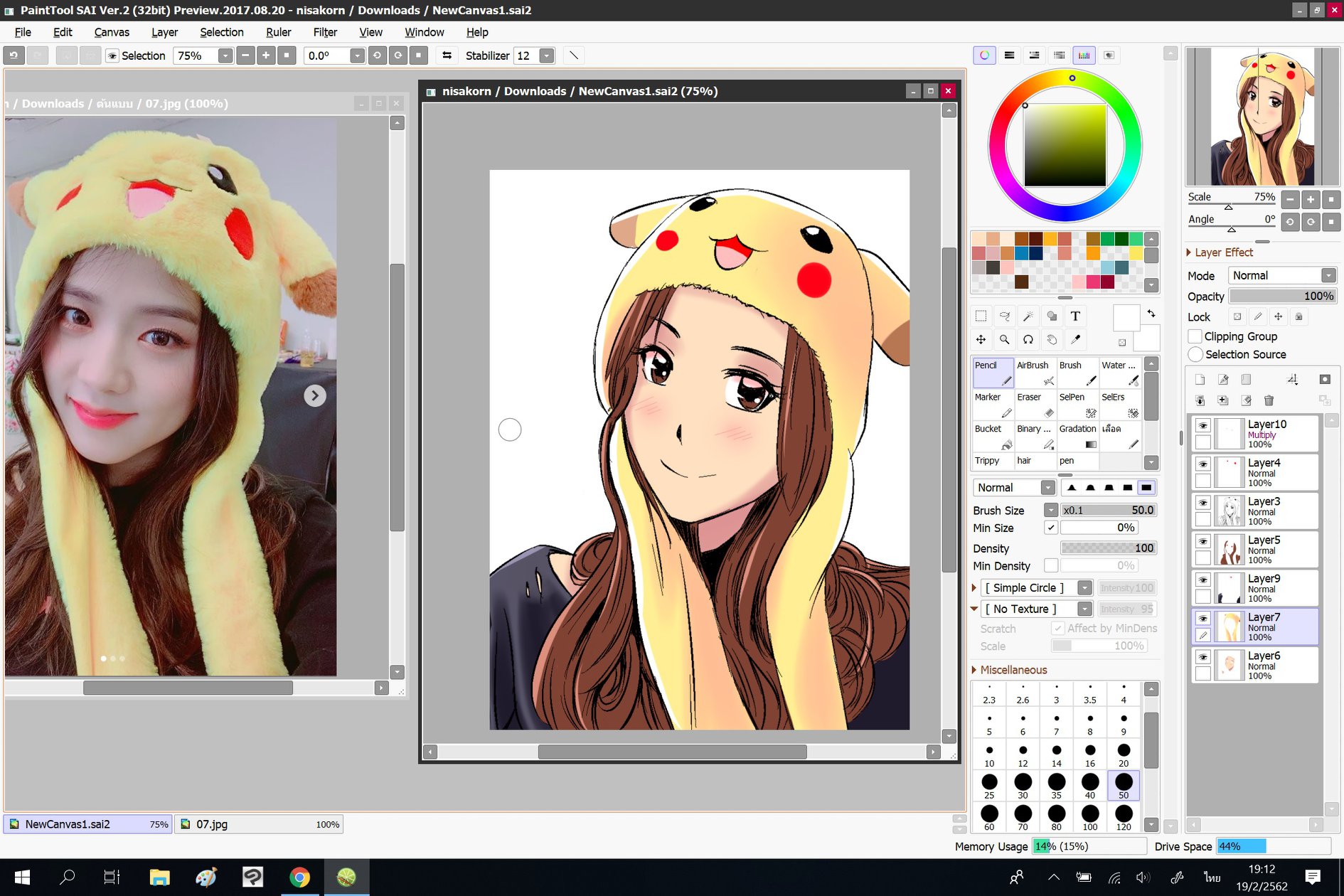Viewport: 1344px width, 896px height.
Task: Hide Layer6 visibility eye
Action: [x=1203, y=657]
